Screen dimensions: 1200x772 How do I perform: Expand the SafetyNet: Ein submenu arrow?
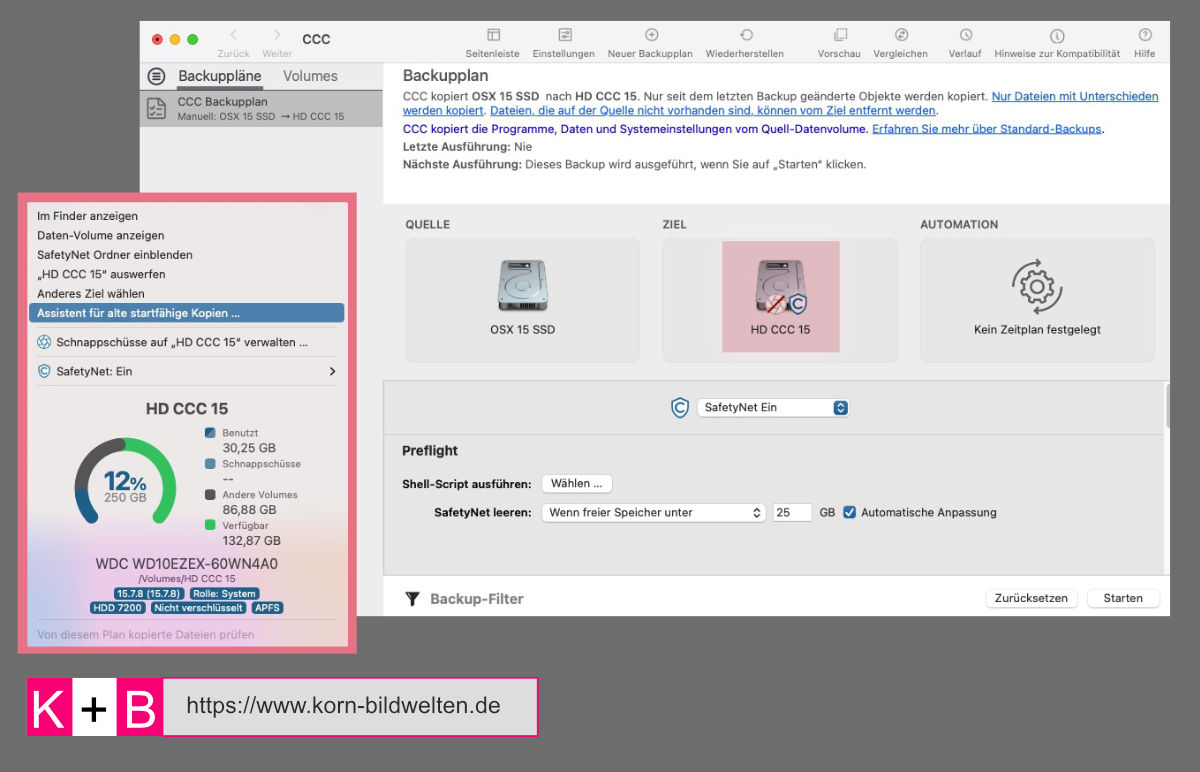[x=332, y=371]
